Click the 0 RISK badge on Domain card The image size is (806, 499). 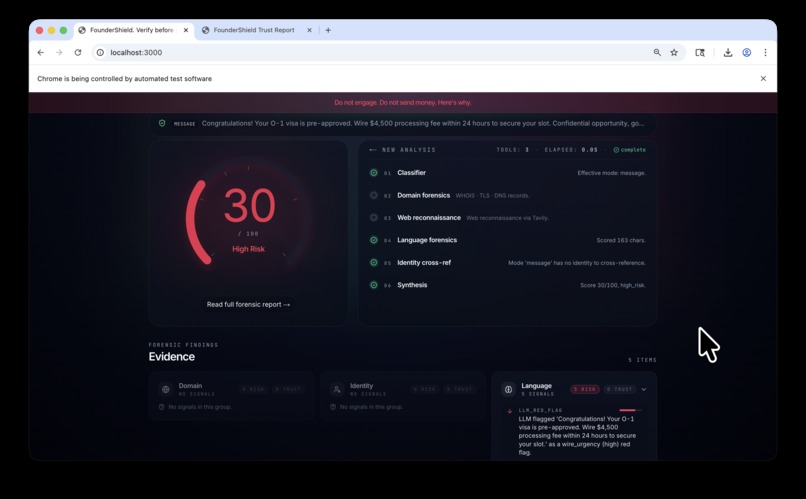point(253,390)
